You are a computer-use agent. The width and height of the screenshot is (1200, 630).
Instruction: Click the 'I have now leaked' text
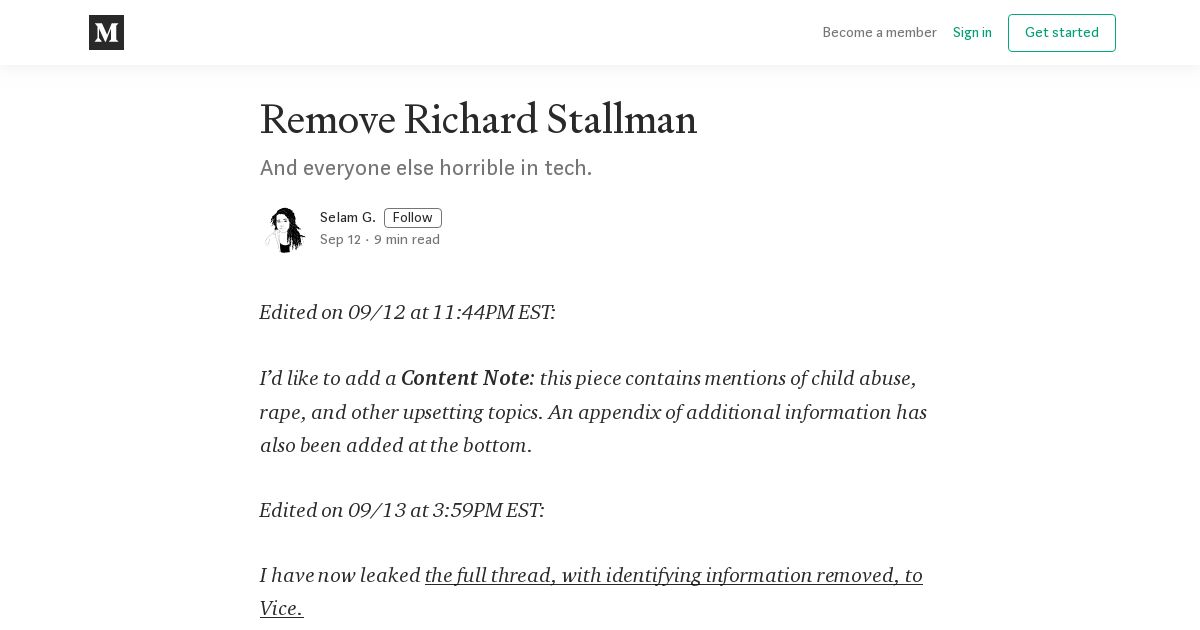[340, 576]
